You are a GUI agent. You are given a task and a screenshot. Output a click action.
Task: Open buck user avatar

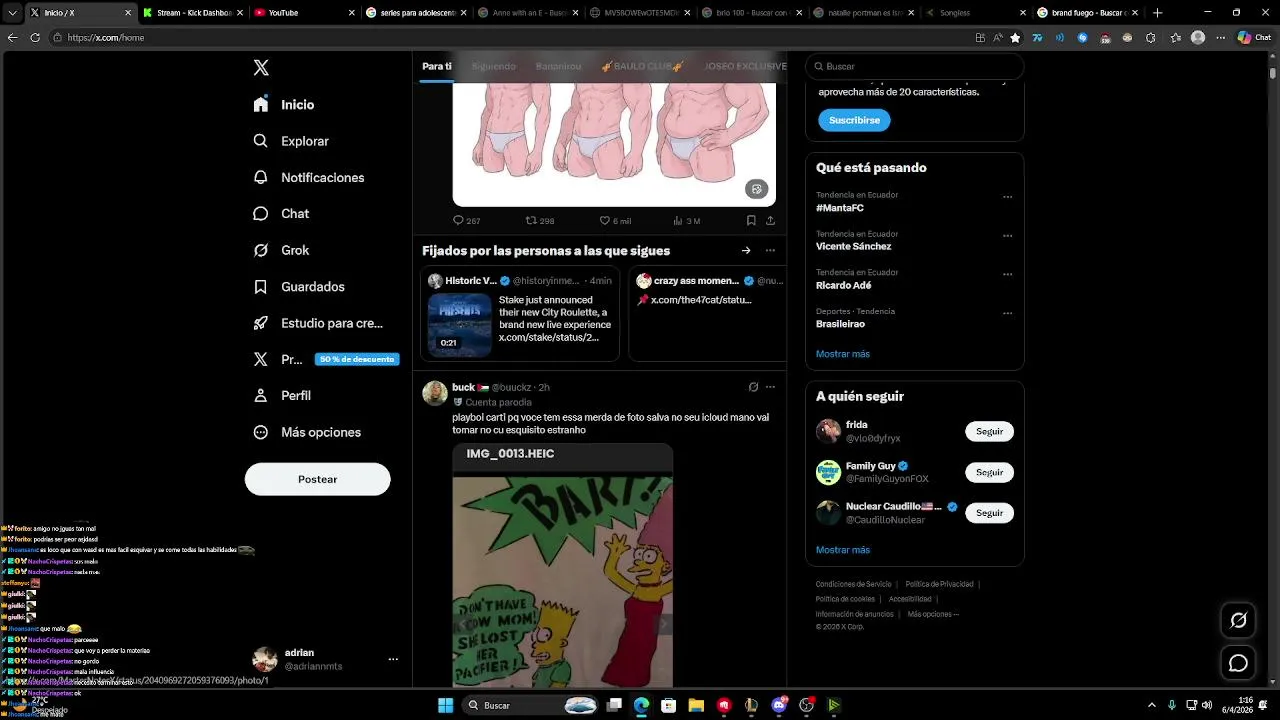[x=435, y=393]
